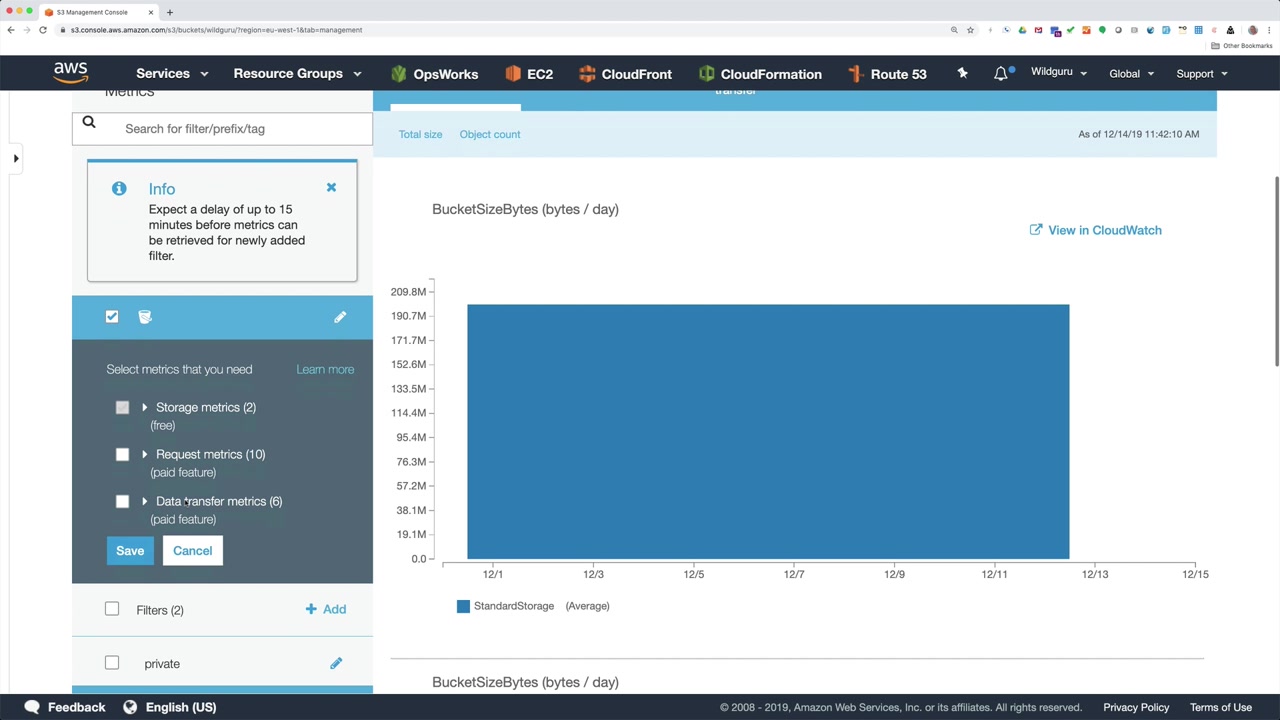Open the View in CloudWatch link
Viewport: 1280px width, 720px height.
[x=1105, y=230]
